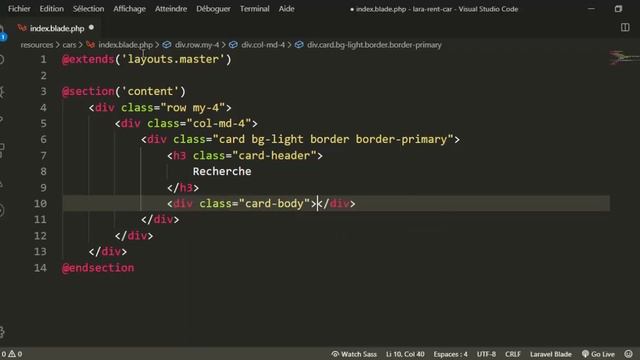This screenshot has height=360, width=640.
Task: Open the Sélection menu
Action: [88, 9]
